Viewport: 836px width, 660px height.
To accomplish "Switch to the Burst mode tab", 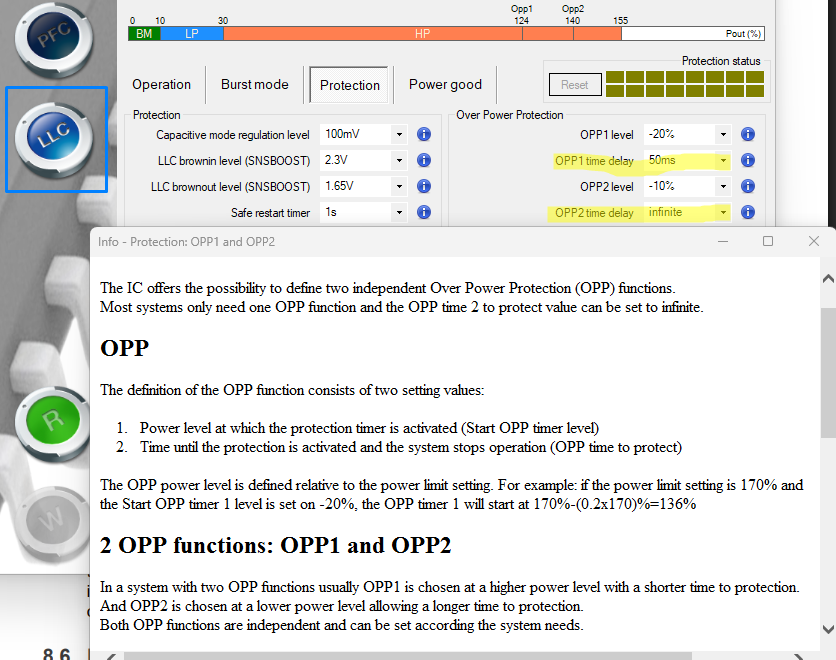I will coord(255,85).
